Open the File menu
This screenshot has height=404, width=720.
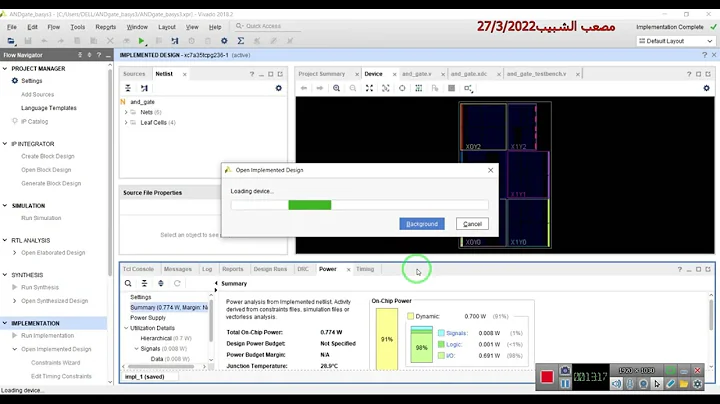coord(12,27)
